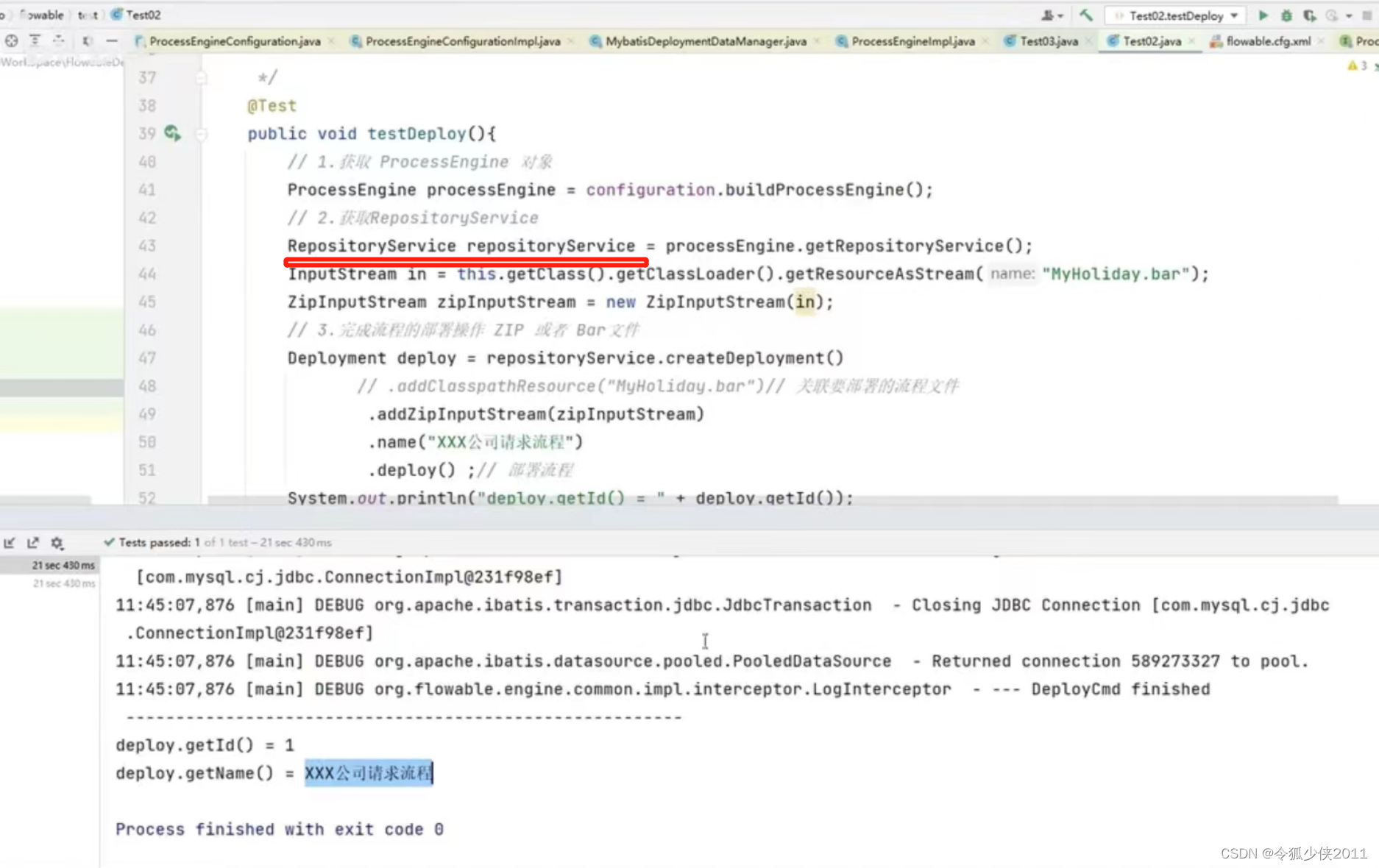Image resolution: width=1379 pixels, height=868 pixels.
Task: Expand all items in the project panel
Action: [x=35, y=41]
